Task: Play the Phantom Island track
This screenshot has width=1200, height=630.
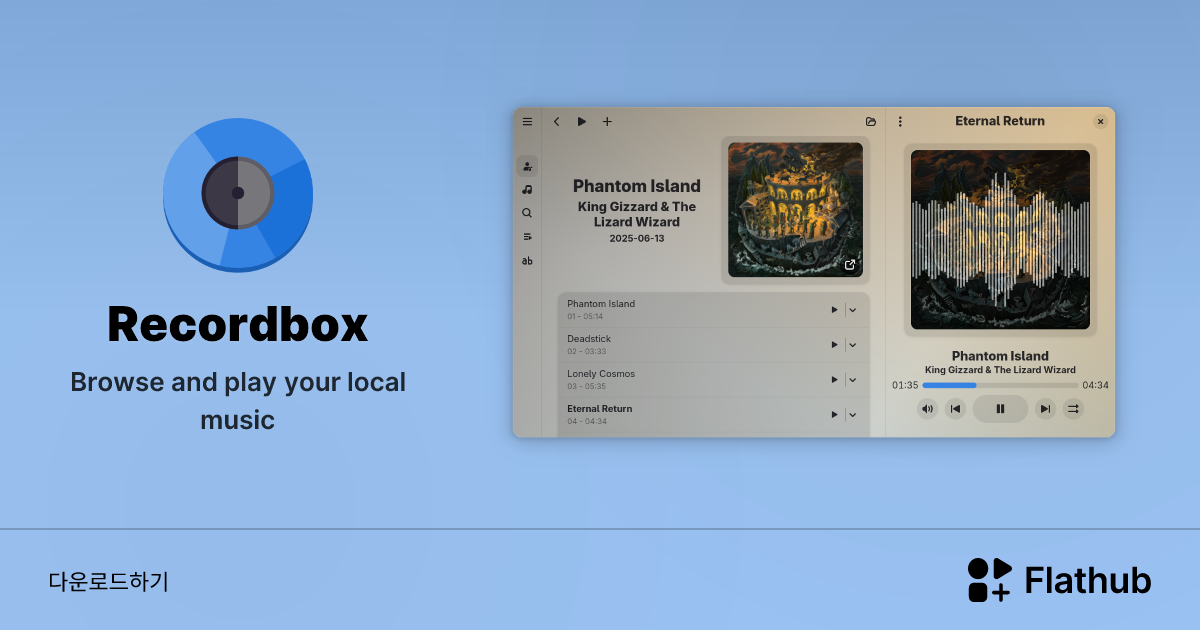Action: [833, 309]
